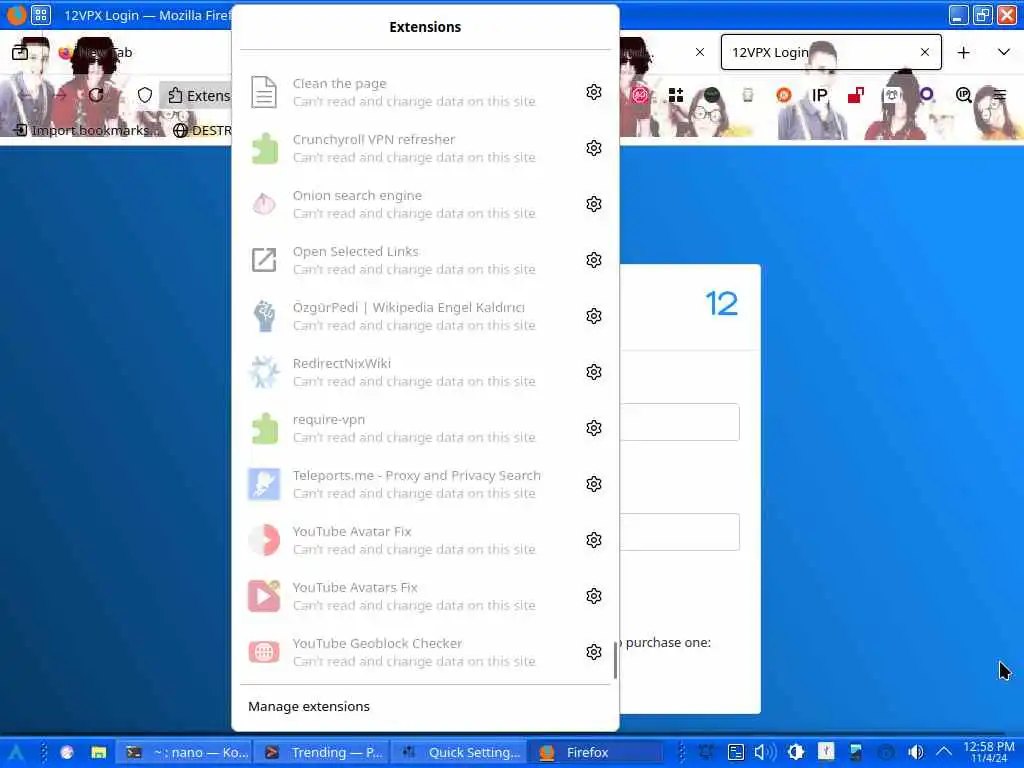Select the RedirectNixWiki extension
Image resolution: width=1024 pixels, height=768 pixels.
coord(408,372)
